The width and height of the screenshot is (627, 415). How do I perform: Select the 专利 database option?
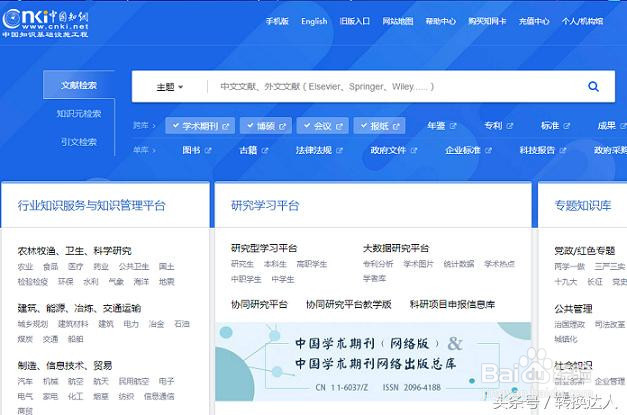pyautogui.click(x=493, y=126)
